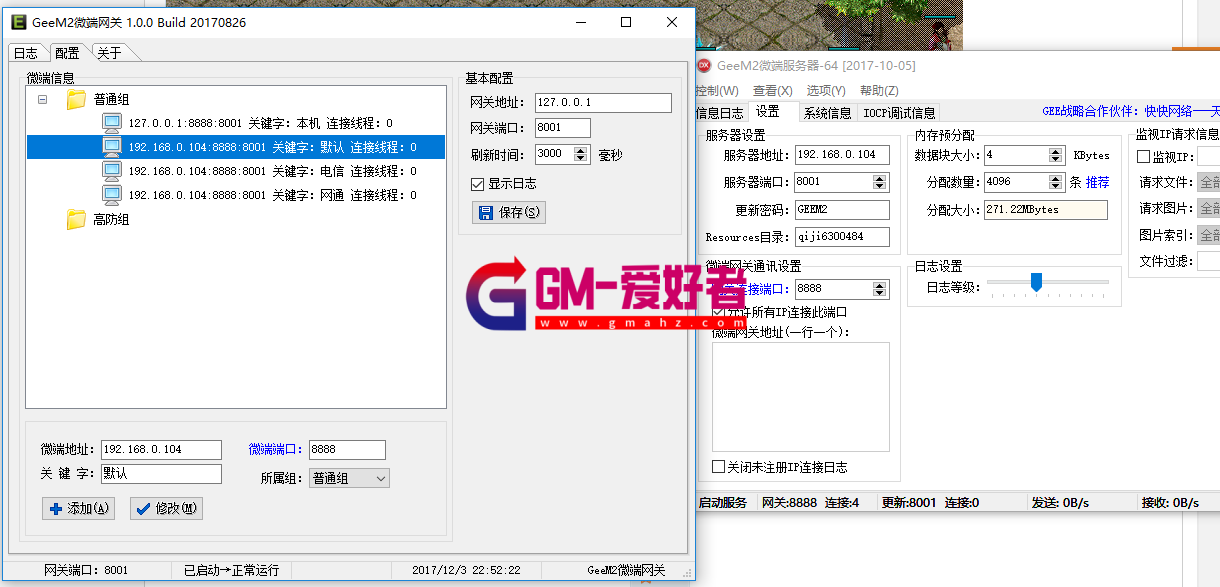Select the 高防组 tree group label
This screenshot has height=587, width=1220.
[x=111, y=219]
